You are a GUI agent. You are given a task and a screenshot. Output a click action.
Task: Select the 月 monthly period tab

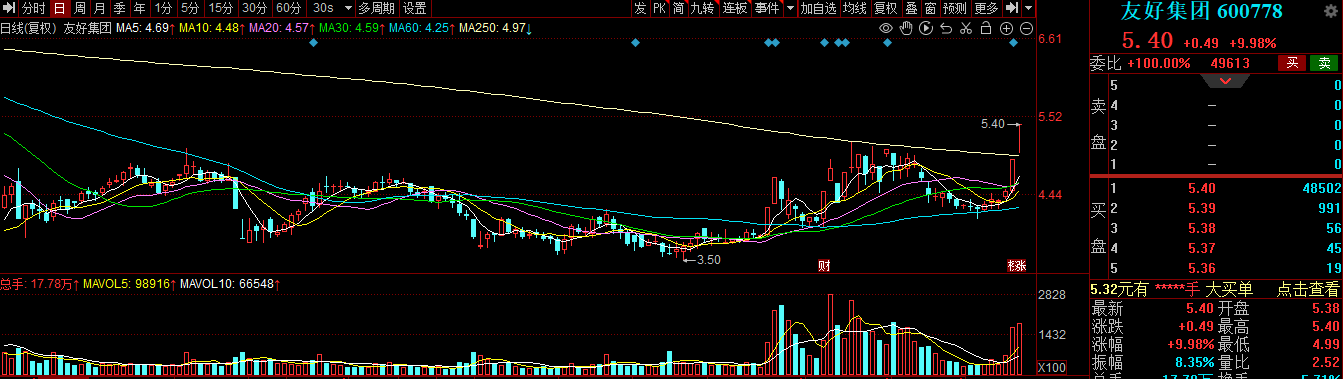(x=100, y=8)
